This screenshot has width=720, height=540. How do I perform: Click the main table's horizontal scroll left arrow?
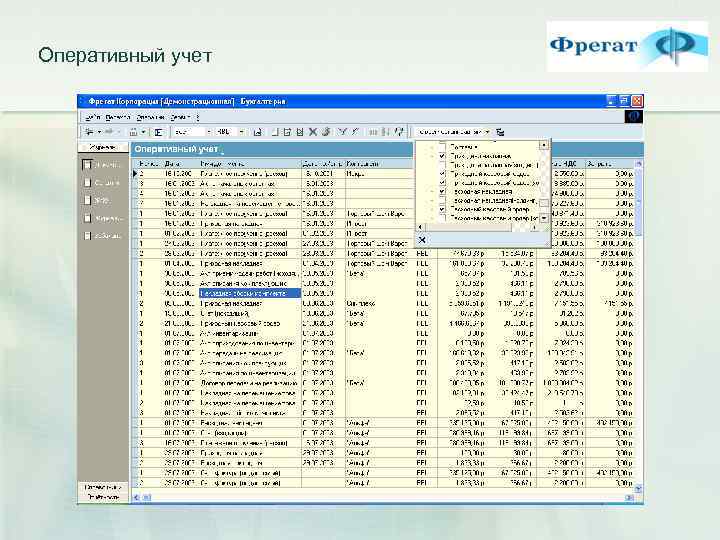tap(136, 497)
